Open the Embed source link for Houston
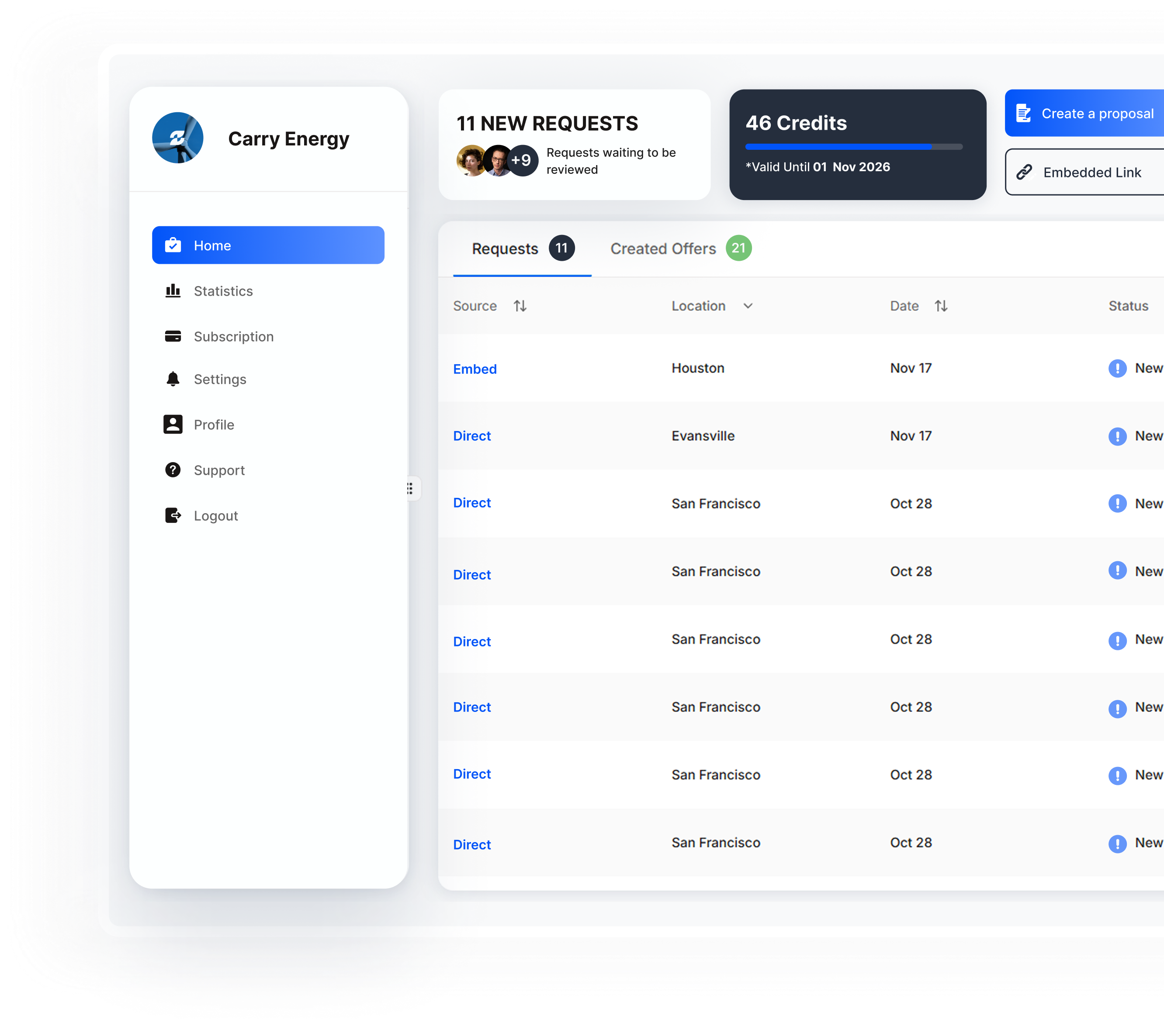 point(475,369)
